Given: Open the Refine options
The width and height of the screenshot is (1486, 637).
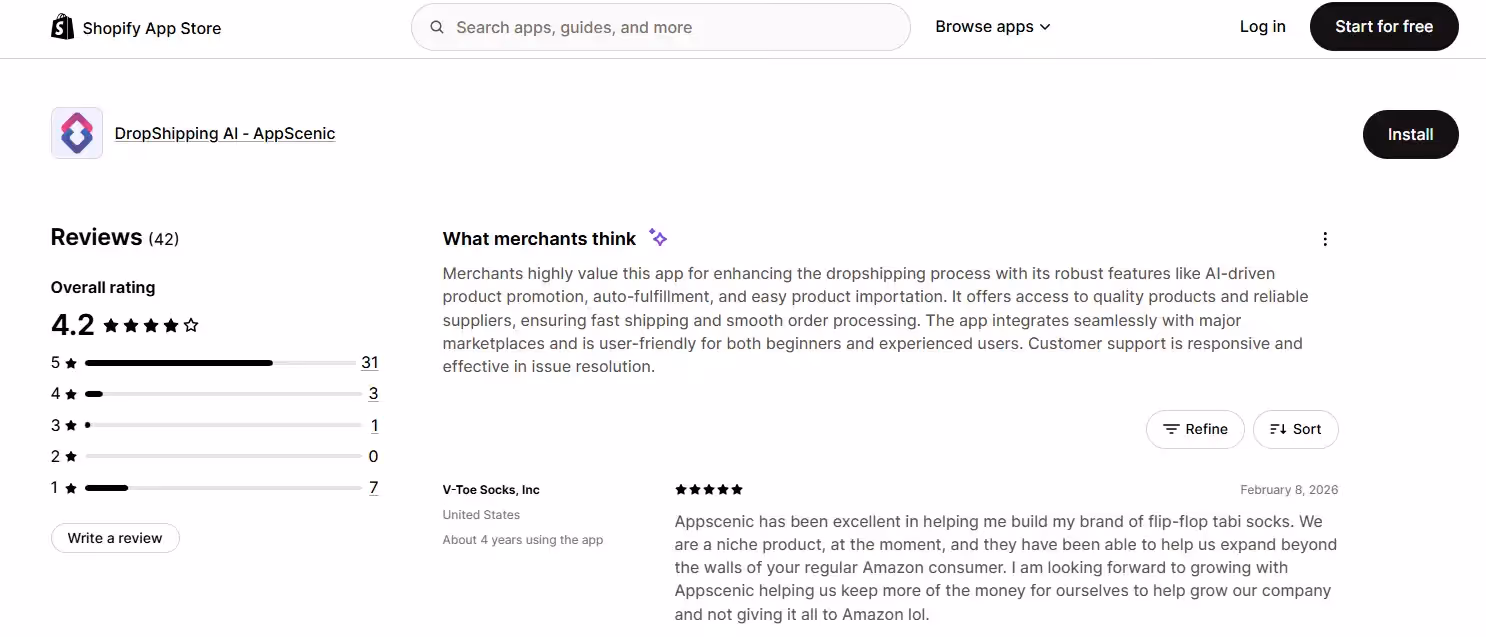Looking at the screenshot, I should click(1195, 429).
